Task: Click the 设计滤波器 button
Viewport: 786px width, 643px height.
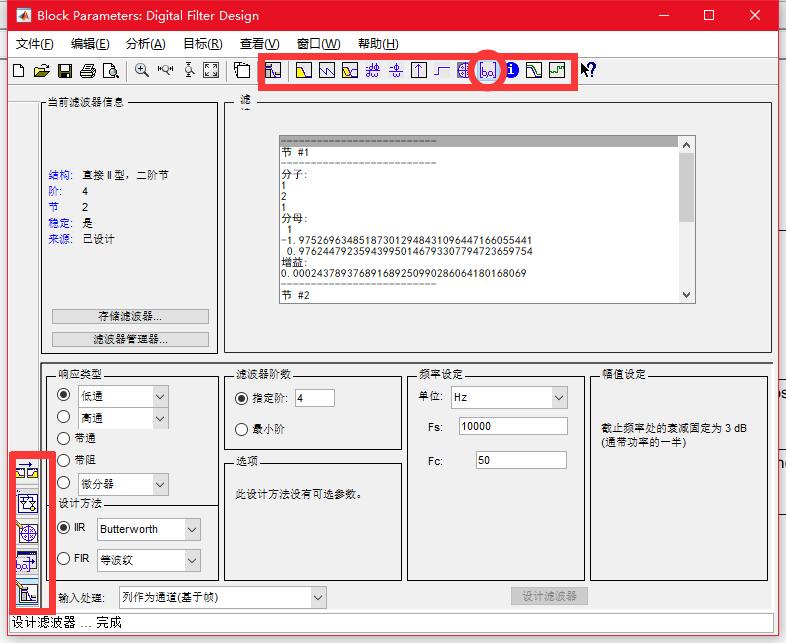Action: (549, 596)
